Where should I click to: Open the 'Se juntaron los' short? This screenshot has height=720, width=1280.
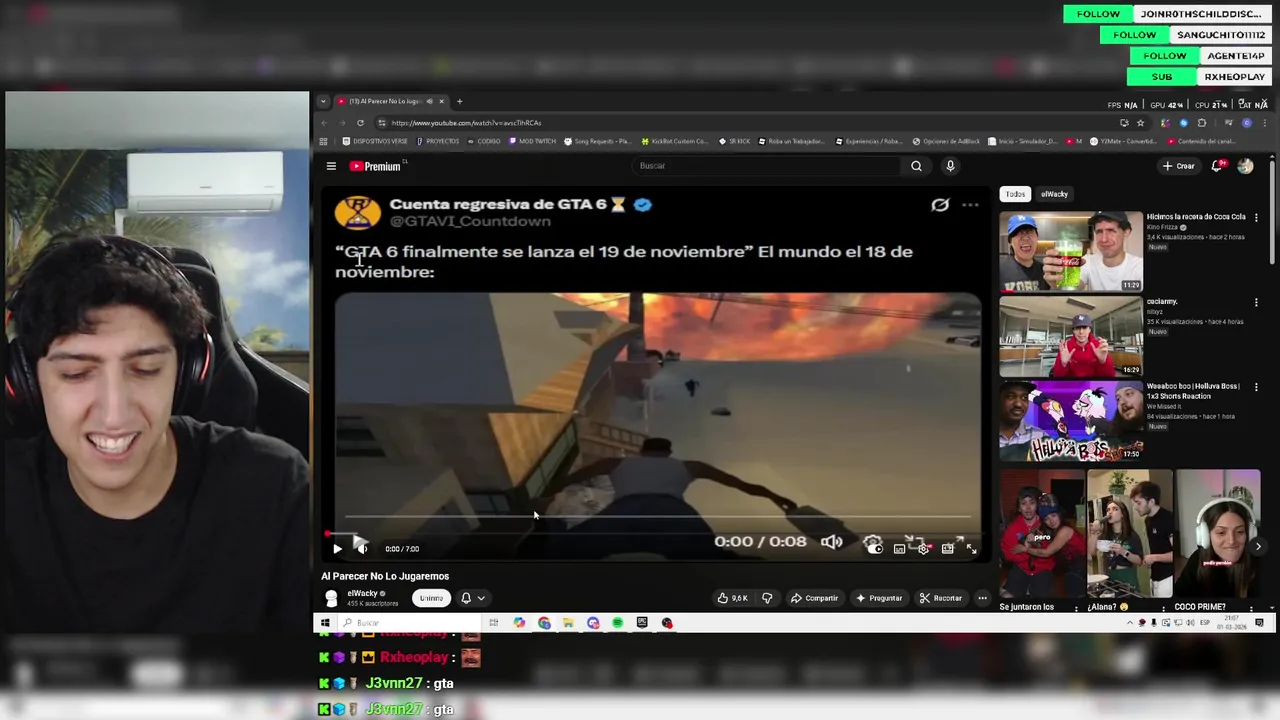click(1042, 534)
